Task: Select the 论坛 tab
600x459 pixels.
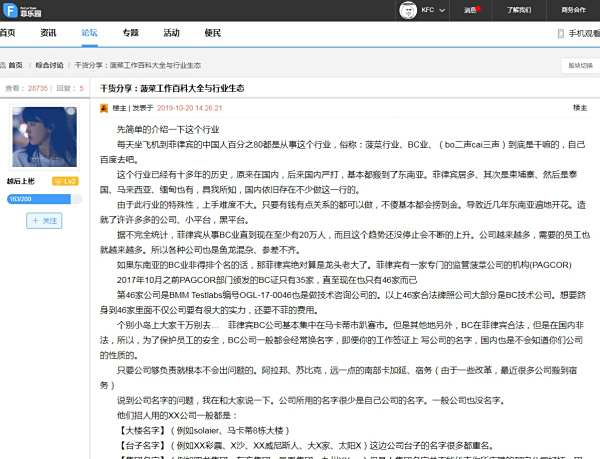Action: point(90,33)
